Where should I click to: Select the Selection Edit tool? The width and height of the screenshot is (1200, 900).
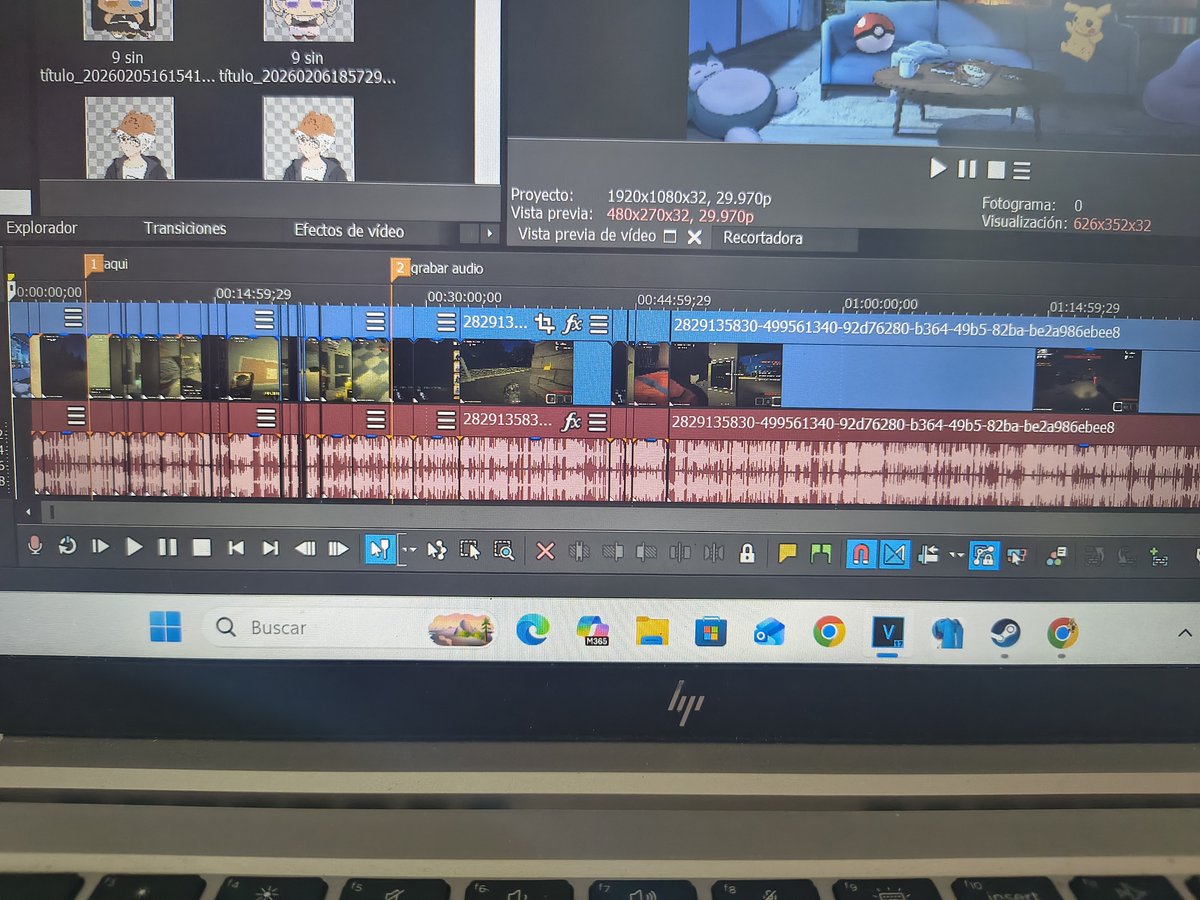[x=470, y=550]
